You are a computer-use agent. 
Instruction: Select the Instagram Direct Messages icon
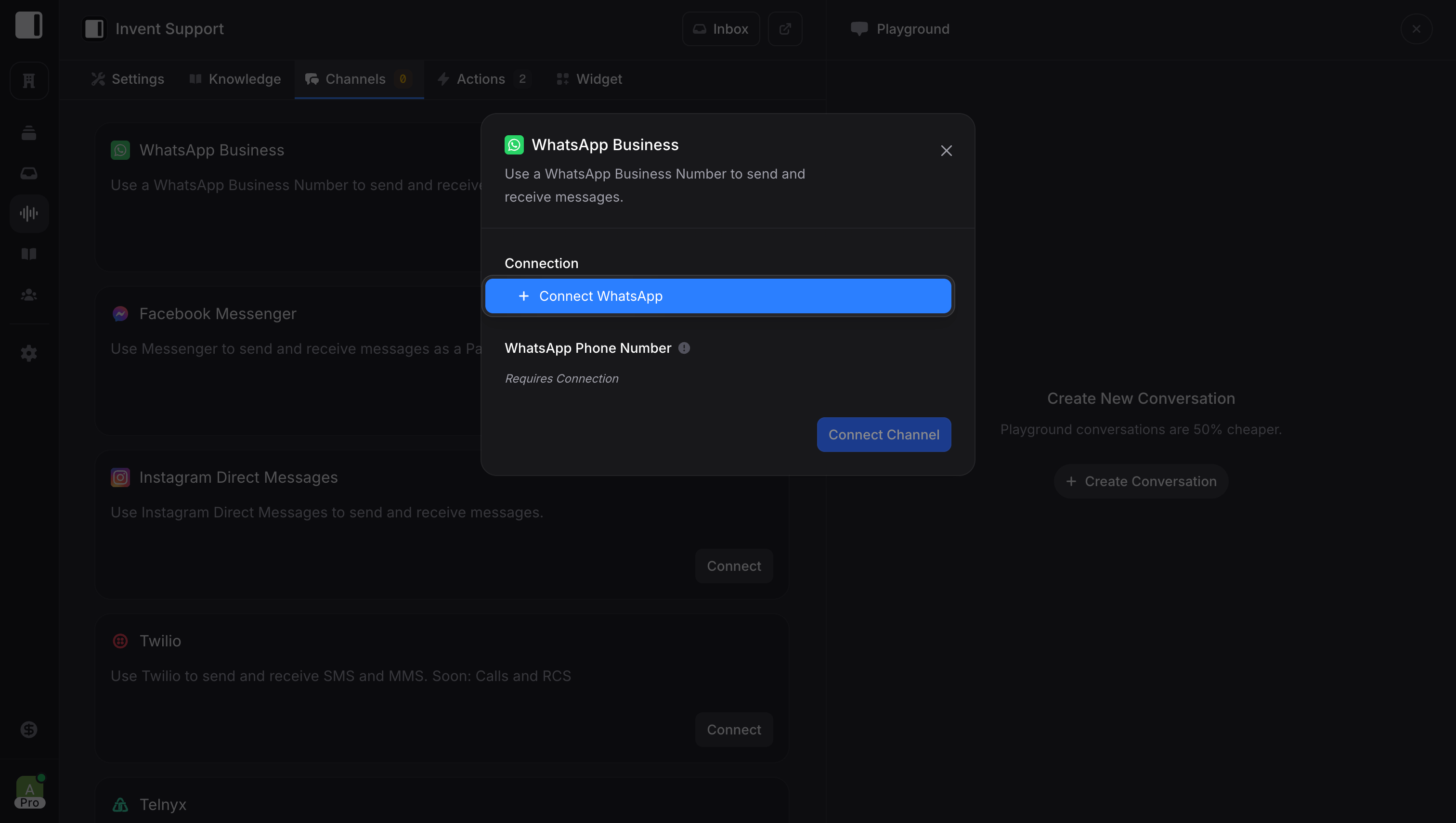tap(120, 476)
